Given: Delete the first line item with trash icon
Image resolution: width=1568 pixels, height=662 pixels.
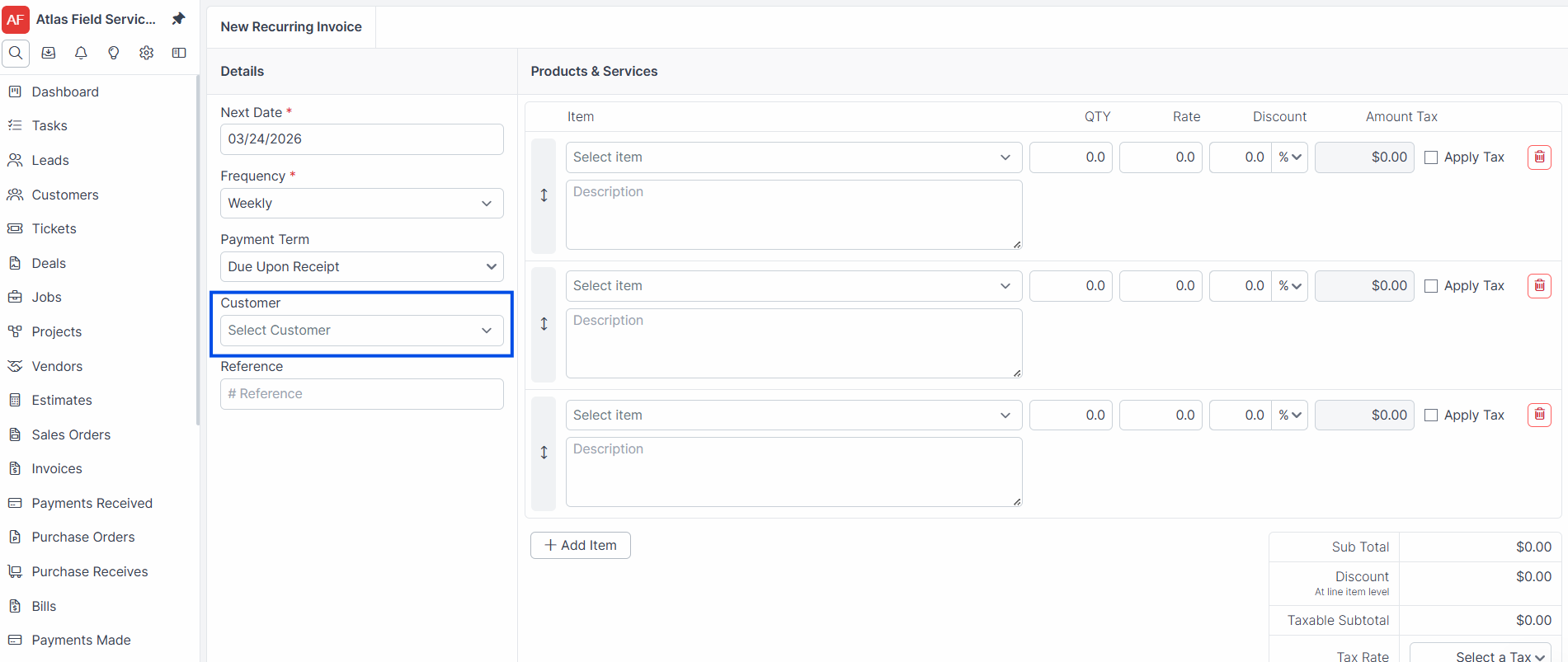Looking at the screenshot, I should coord(1539,157).
